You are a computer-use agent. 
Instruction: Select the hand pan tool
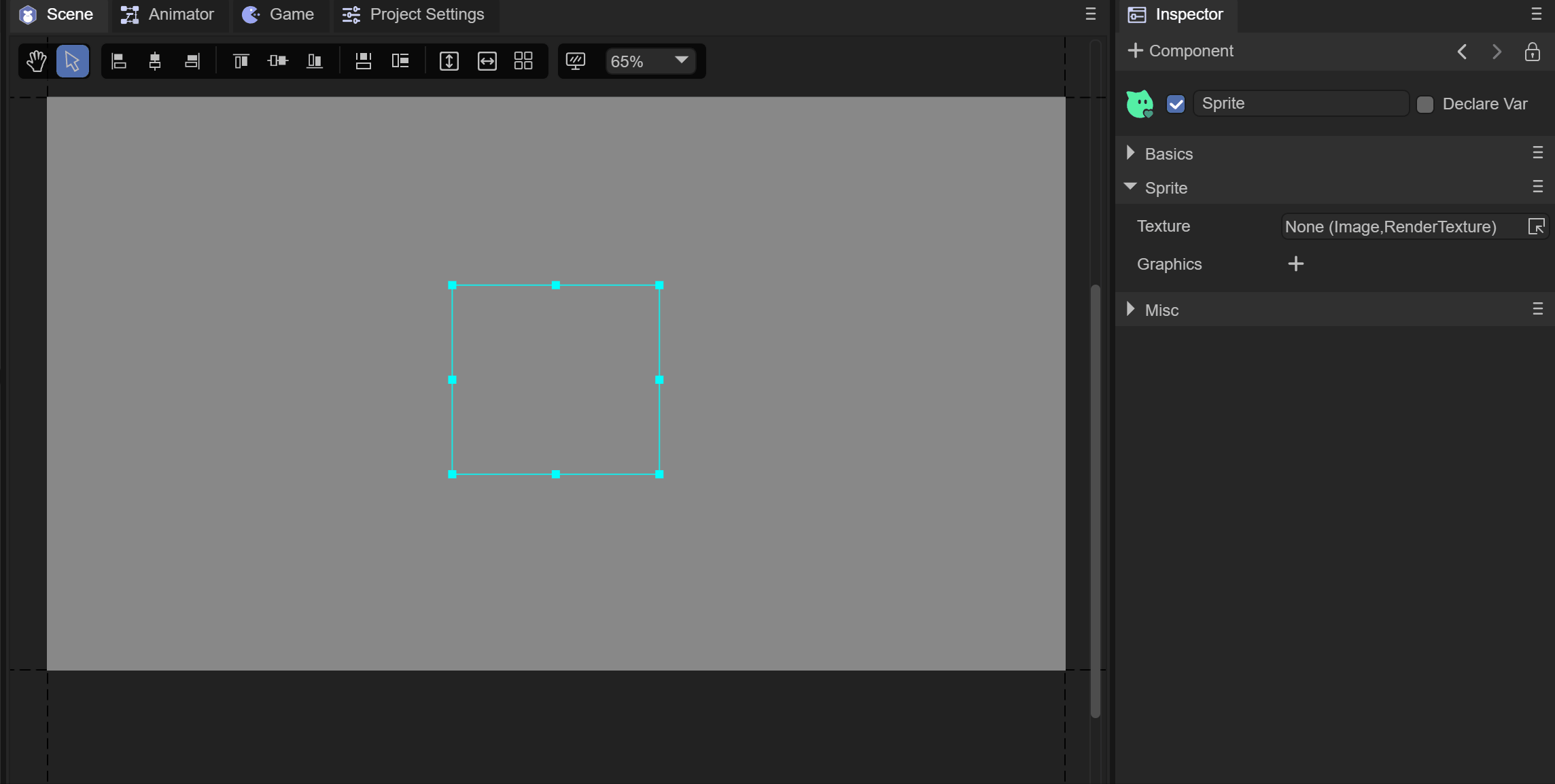click(x=36, y=61)
